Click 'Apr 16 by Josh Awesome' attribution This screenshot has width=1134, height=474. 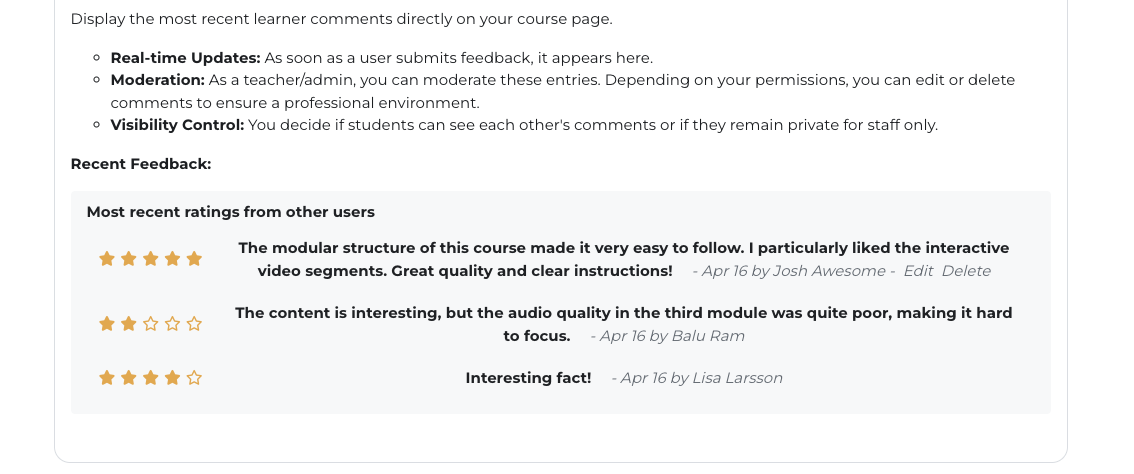793,271
